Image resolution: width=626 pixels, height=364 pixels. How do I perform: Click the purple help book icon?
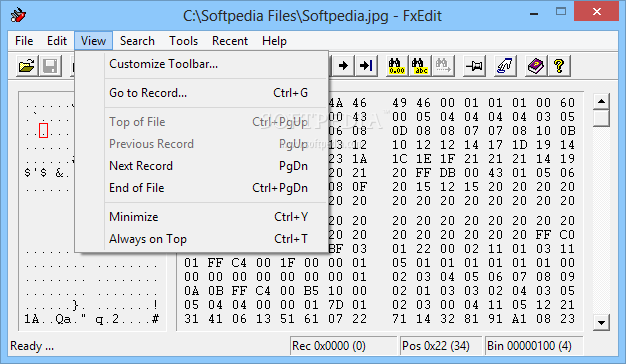pos(536,66)
